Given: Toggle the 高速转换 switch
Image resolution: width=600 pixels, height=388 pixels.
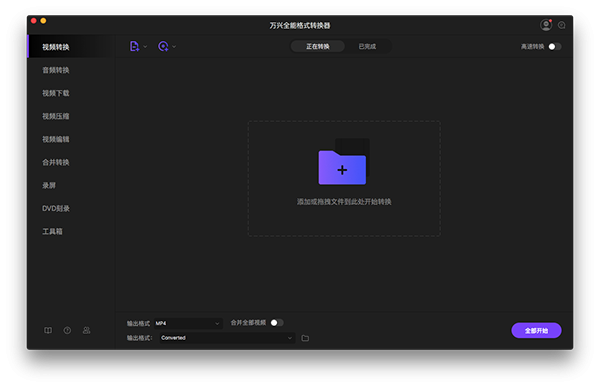Looking at the screenshot, I should point(554,47).
